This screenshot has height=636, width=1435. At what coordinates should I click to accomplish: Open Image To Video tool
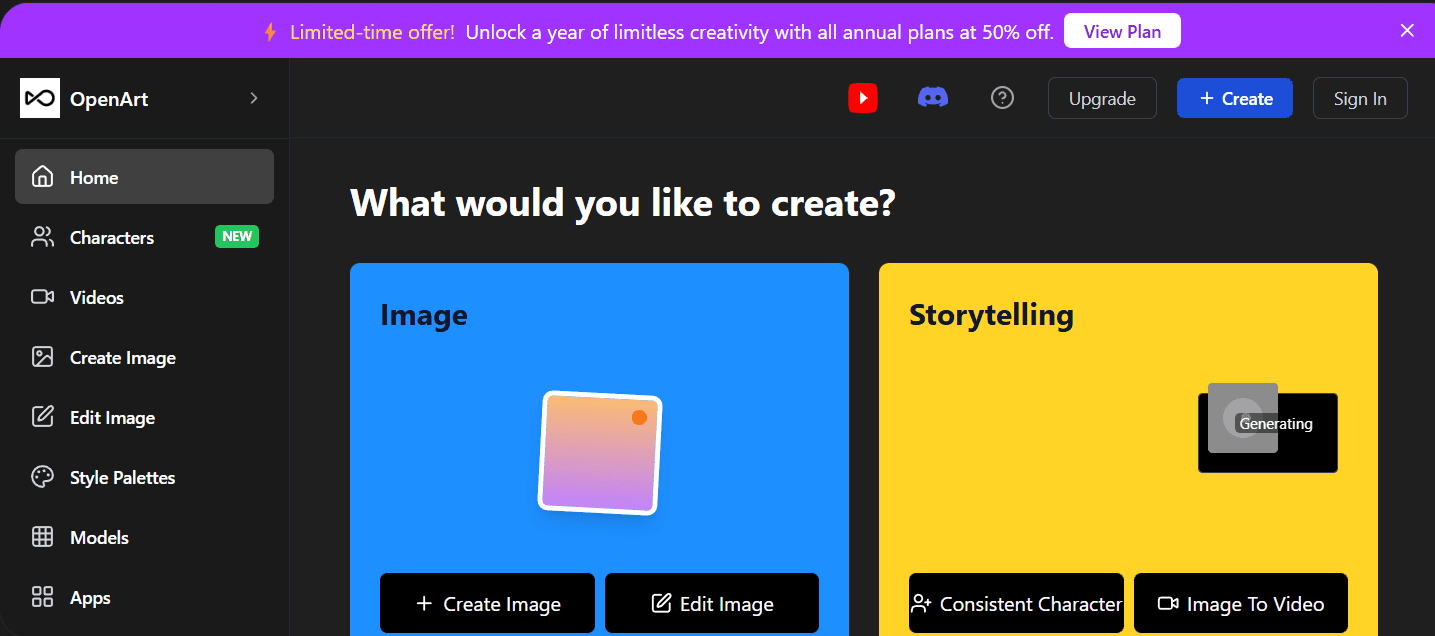(1241, 603)
